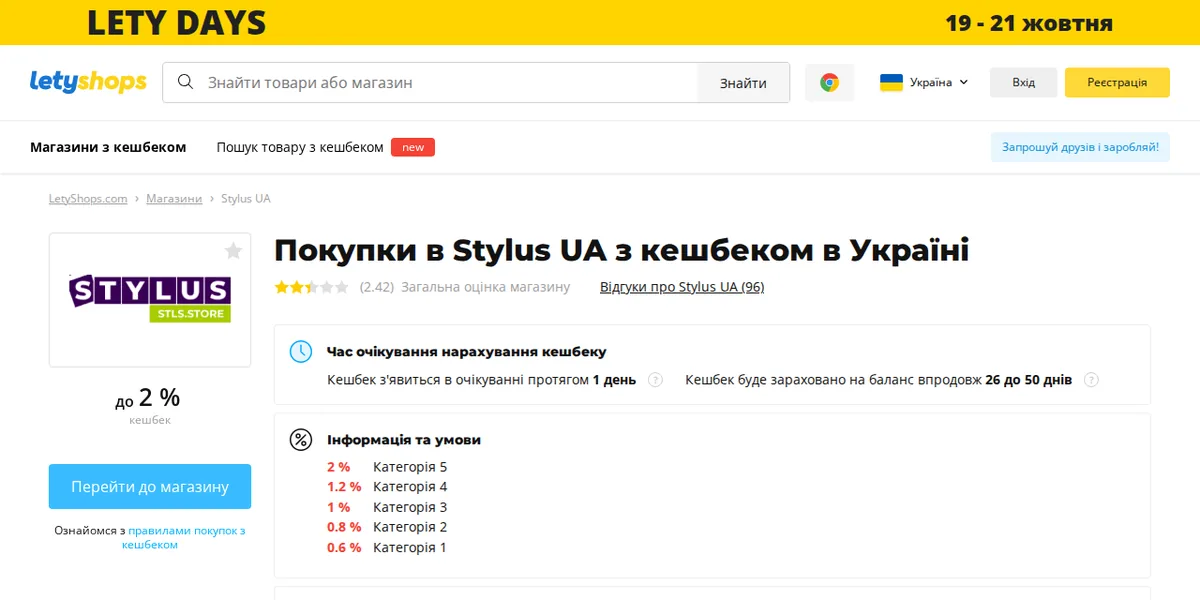The width and height of the screenshot is (1200, 600).
Task: Open Пошук товару з кешбеком menu item
Action: [x=300, y=147]
